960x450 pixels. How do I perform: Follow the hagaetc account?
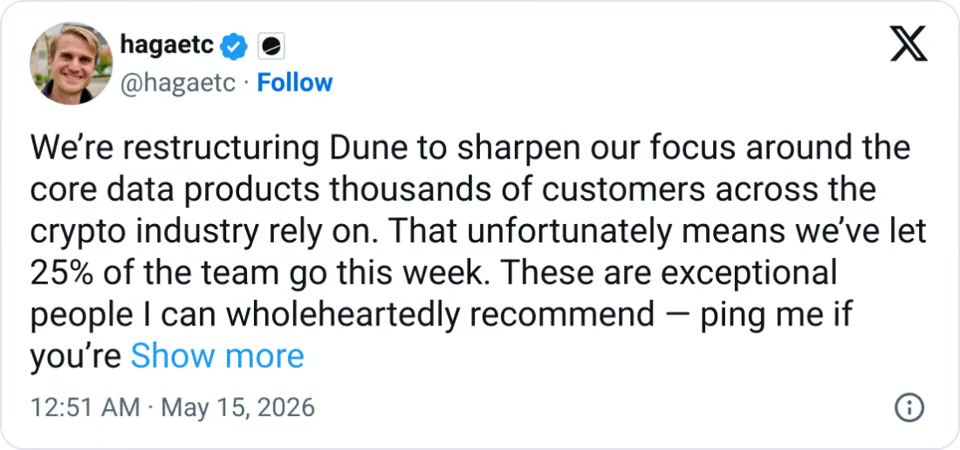294,83
